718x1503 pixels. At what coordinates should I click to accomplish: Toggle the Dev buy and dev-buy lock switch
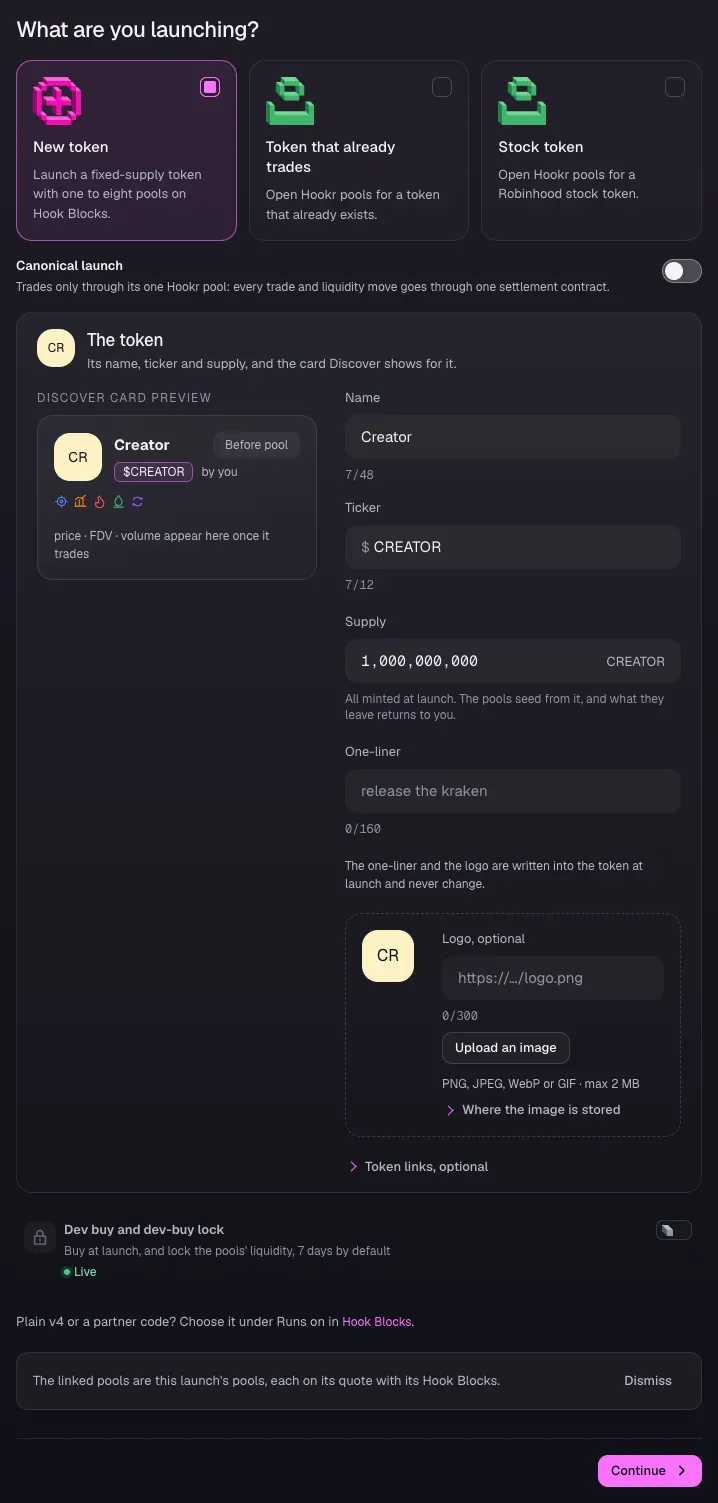674,1230
